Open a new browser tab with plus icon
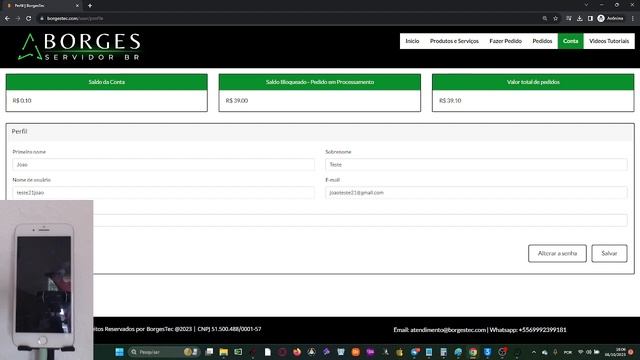Screen dimensions: 640x360 pyautogui.click(x=90, y=6)
